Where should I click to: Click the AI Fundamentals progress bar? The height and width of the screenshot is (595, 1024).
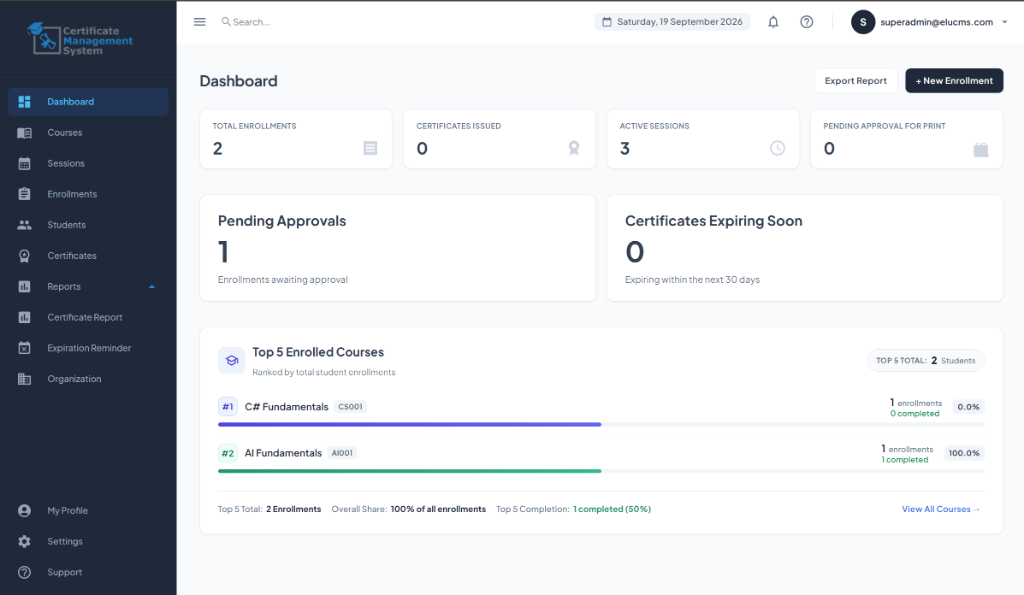coord(601,471)
